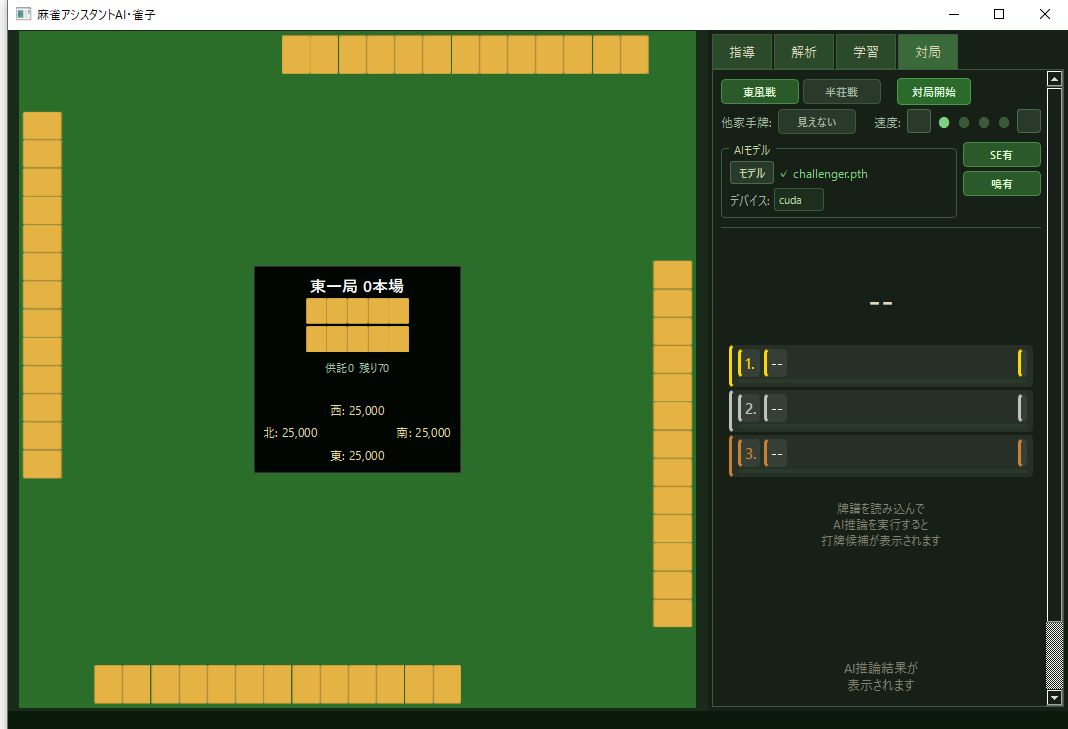This screenshot has width=1068, height=729.
Task: Click the 西: 25,000 score
Action: pos(357,411)
